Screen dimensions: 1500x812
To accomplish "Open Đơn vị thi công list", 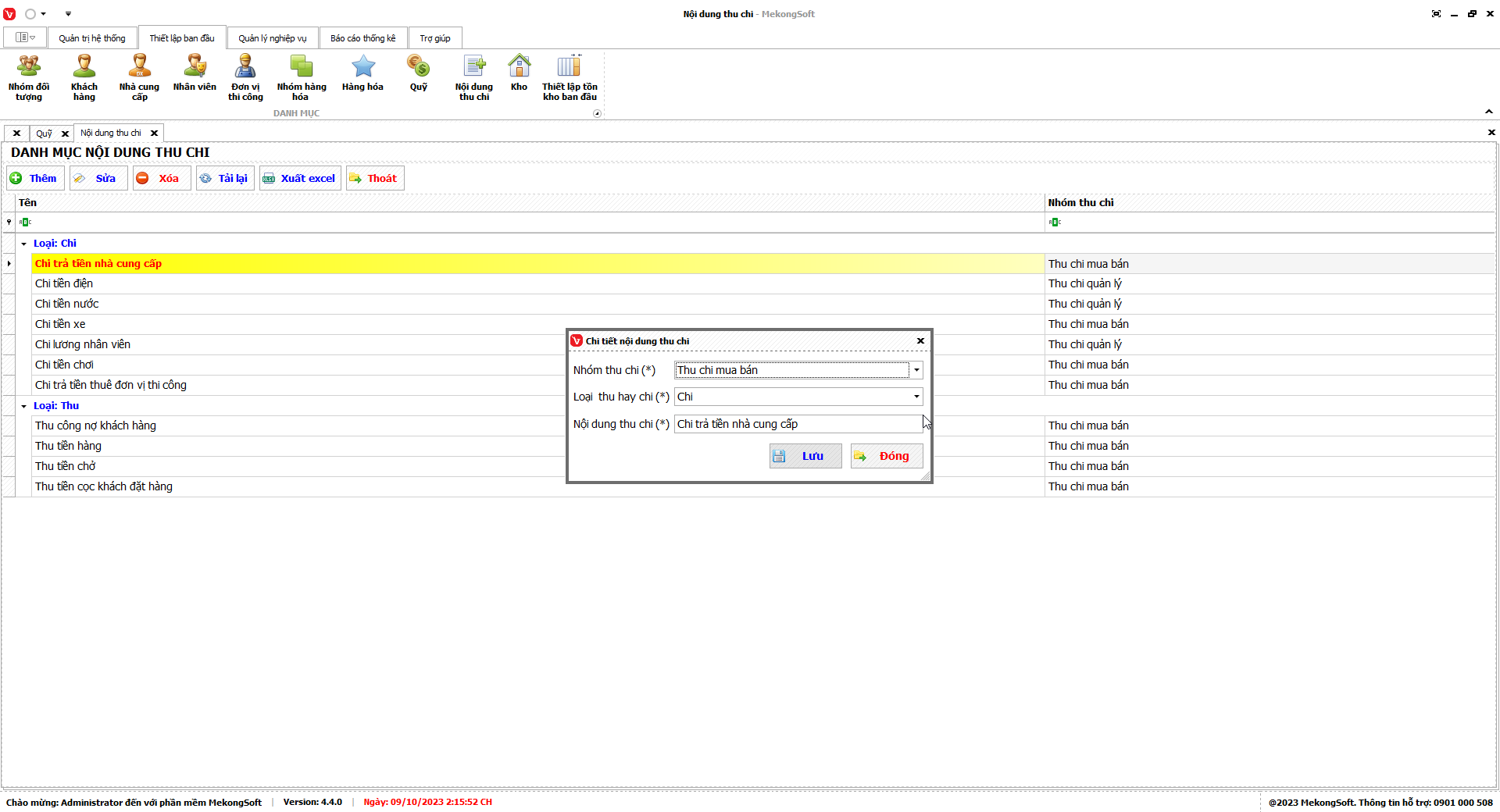I will pyautogui.click(x=245, y=77).
